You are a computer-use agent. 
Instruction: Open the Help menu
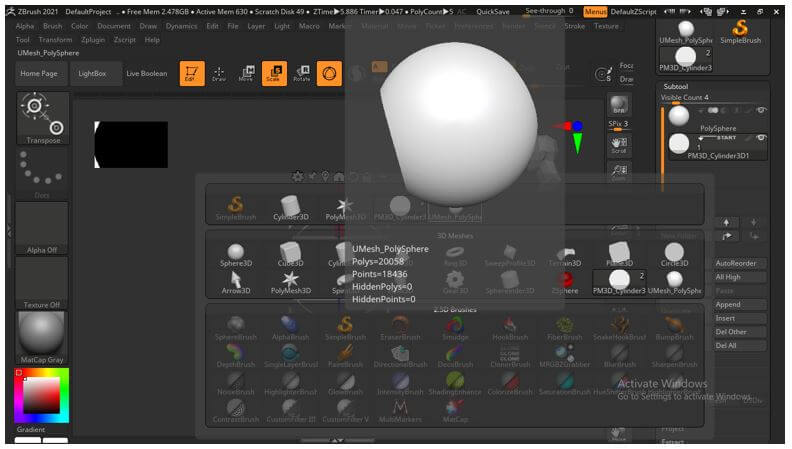(152, 39)
